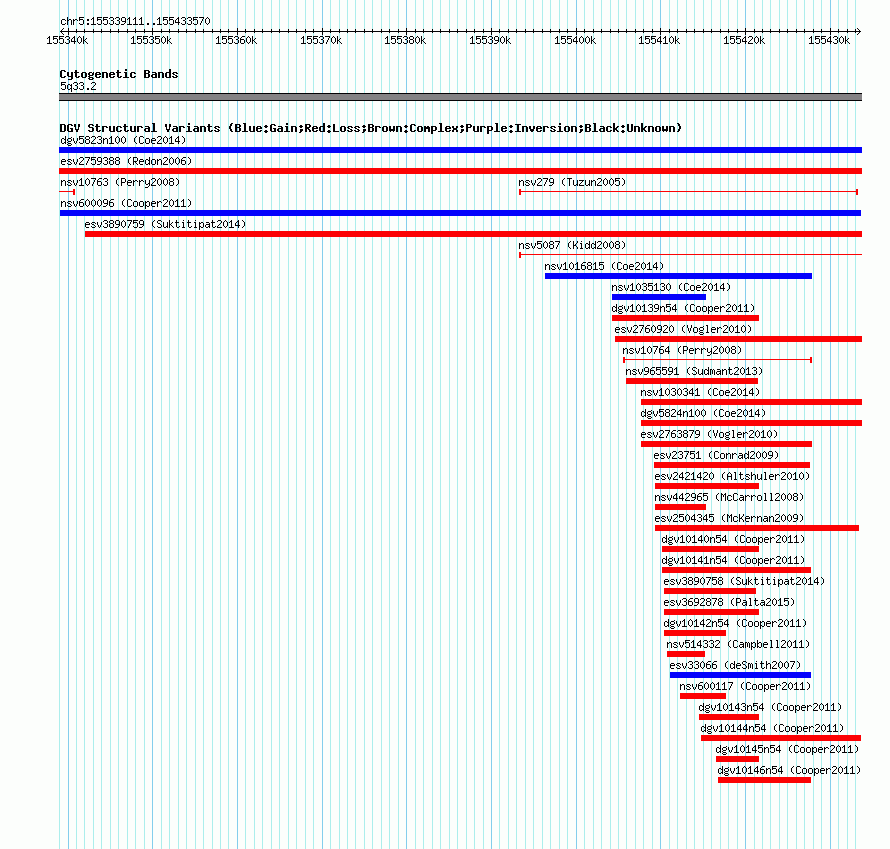Open the nsv279 (Tuzun2005) variant label
Image resolution: width=890 pixels, height=849 pixels.
[572, 182]
